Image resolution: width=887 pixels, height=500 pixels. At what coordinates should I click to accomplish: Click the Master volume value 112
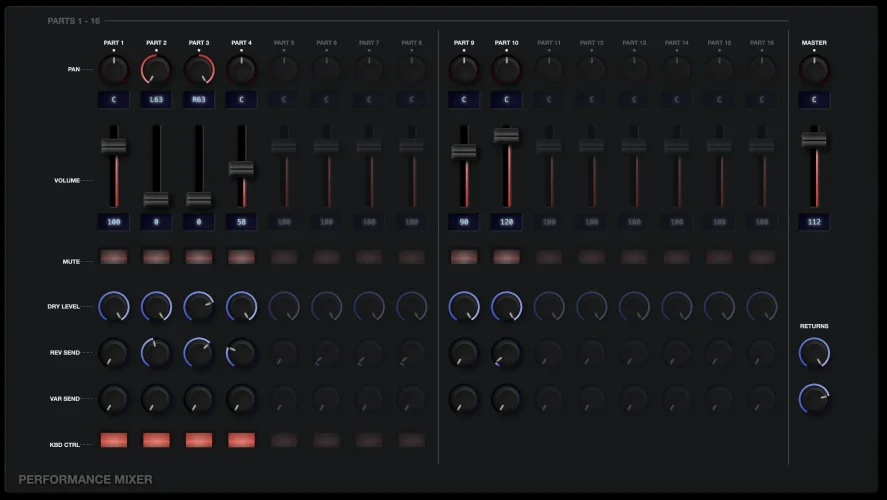pos(814,221)
